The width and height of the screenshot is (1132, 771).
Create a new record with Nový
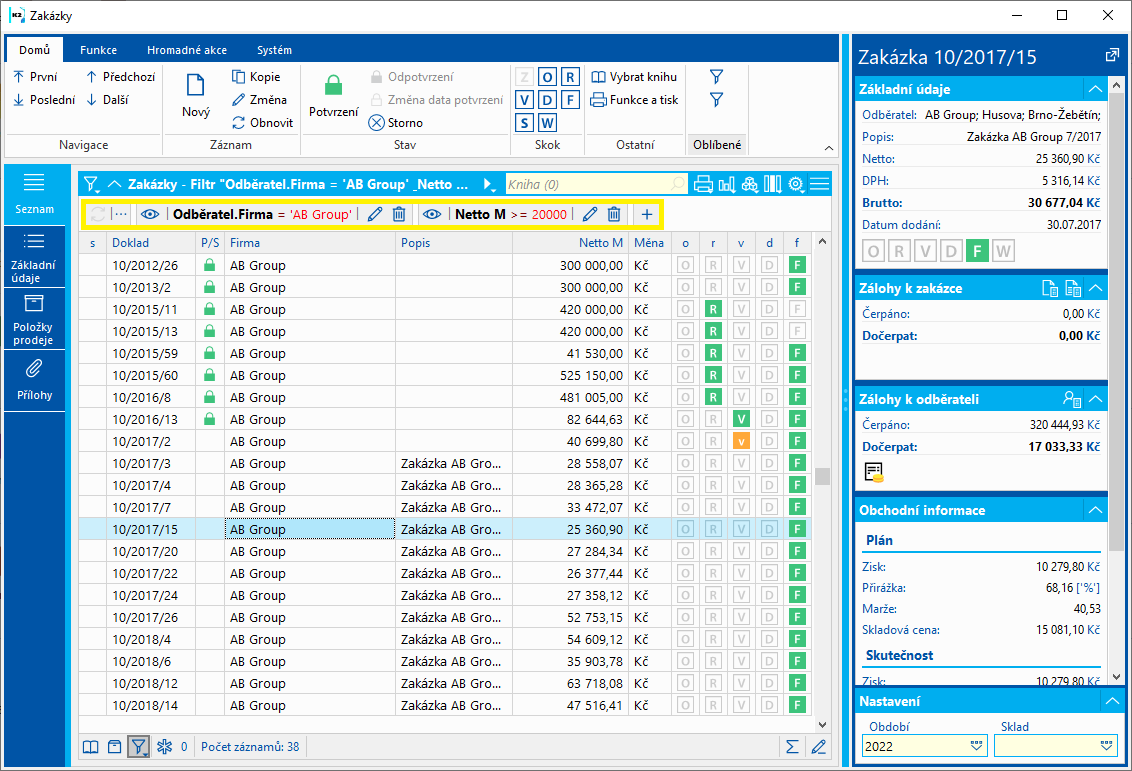(x=196, y=96)
